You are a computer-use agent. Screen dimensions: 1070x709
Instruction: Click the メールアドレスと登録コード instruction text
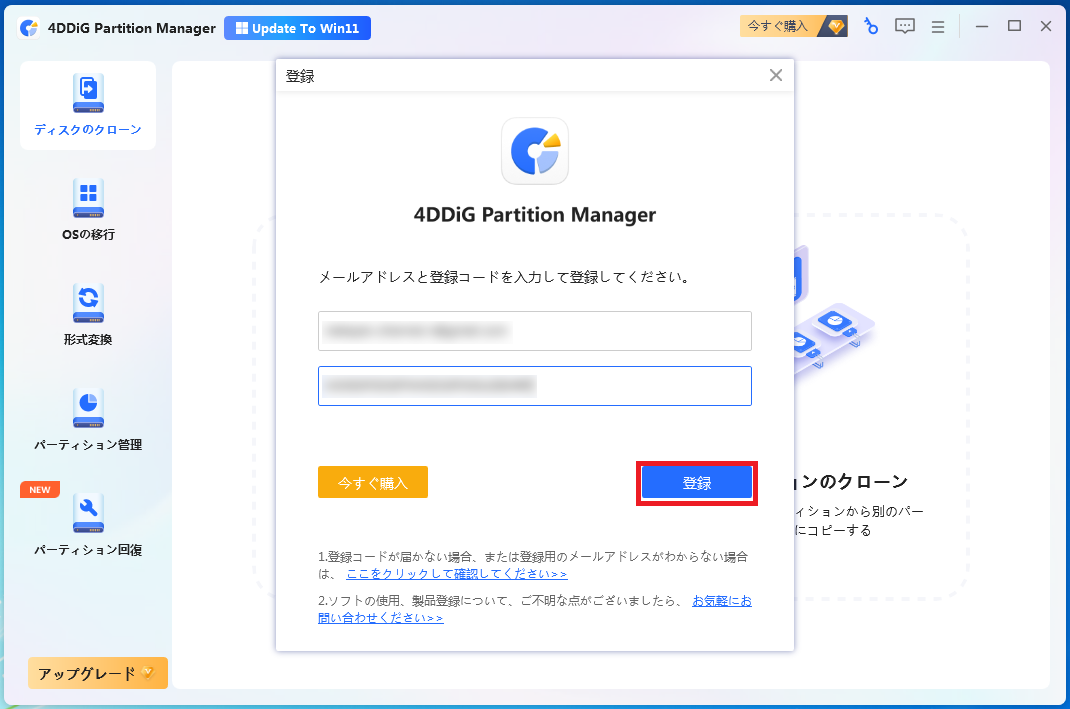pos(505,277)
